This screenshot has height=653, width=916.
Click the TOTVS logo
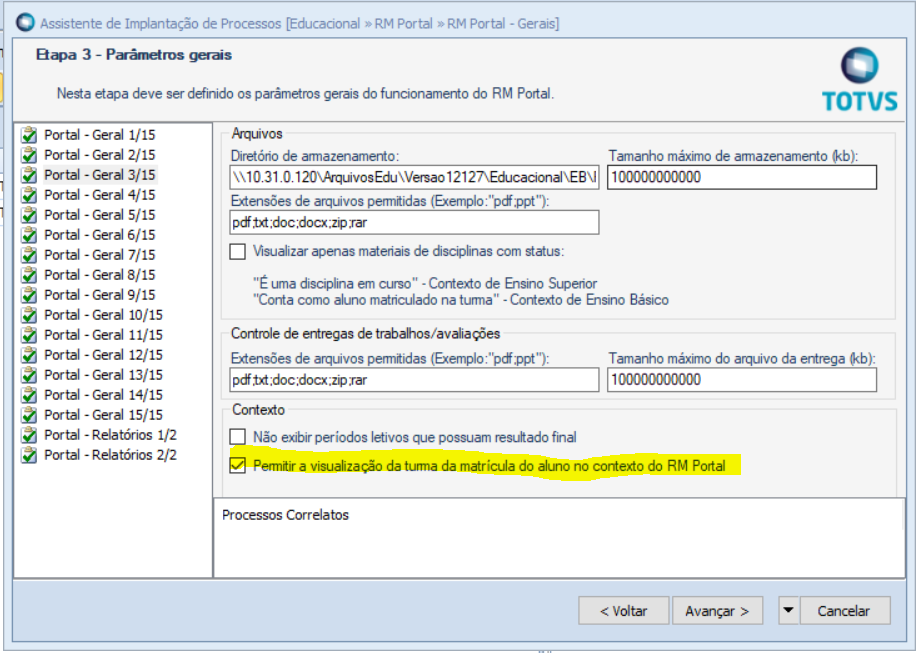click(859, 79)
